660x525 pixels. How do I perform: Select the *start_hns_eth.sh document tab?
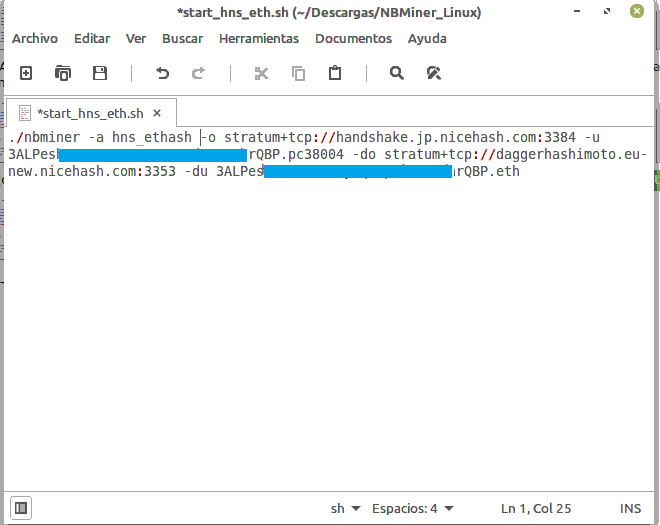coord(90,114)
